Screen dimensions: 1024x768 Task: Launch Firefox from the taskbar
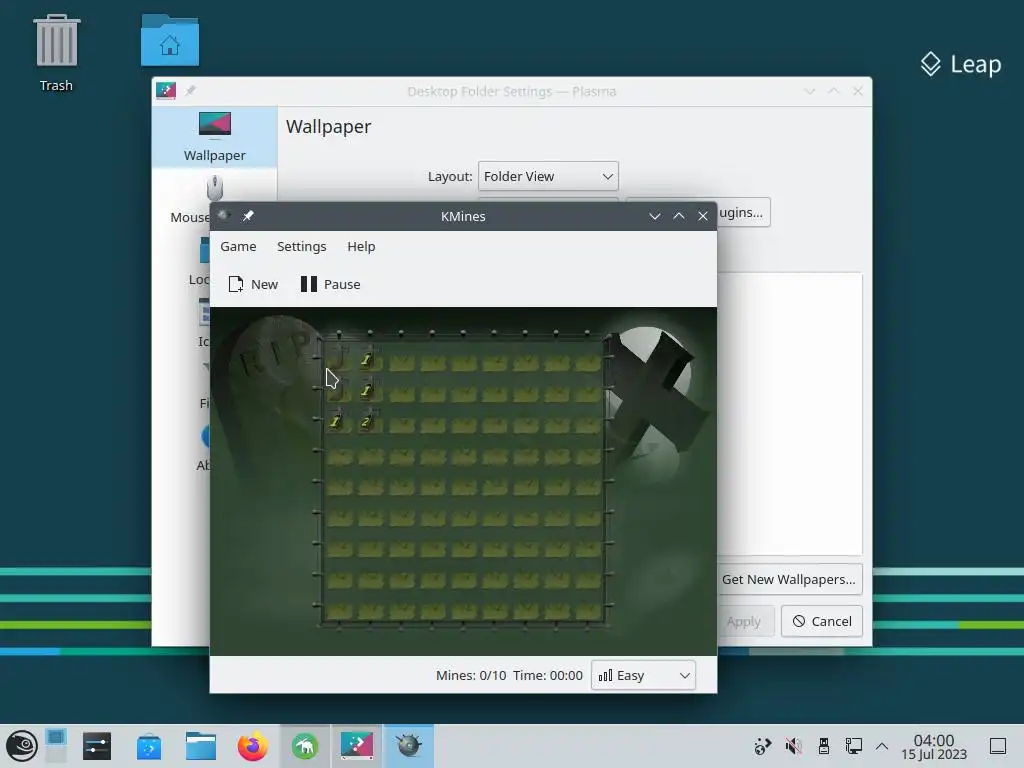coord(253,746)
